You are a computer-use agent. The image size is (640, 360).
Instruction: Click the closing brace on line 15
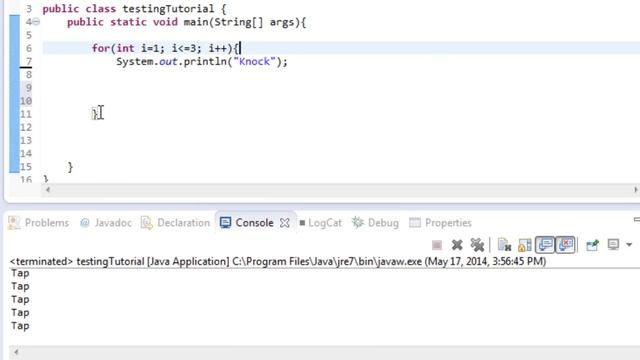pos(70,167)
